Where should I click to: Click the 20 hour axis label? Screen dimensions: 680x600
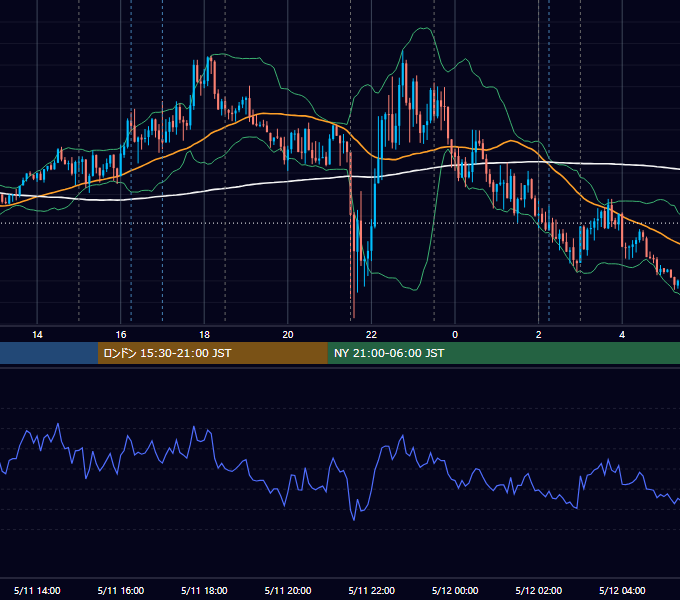pos(288,335)
